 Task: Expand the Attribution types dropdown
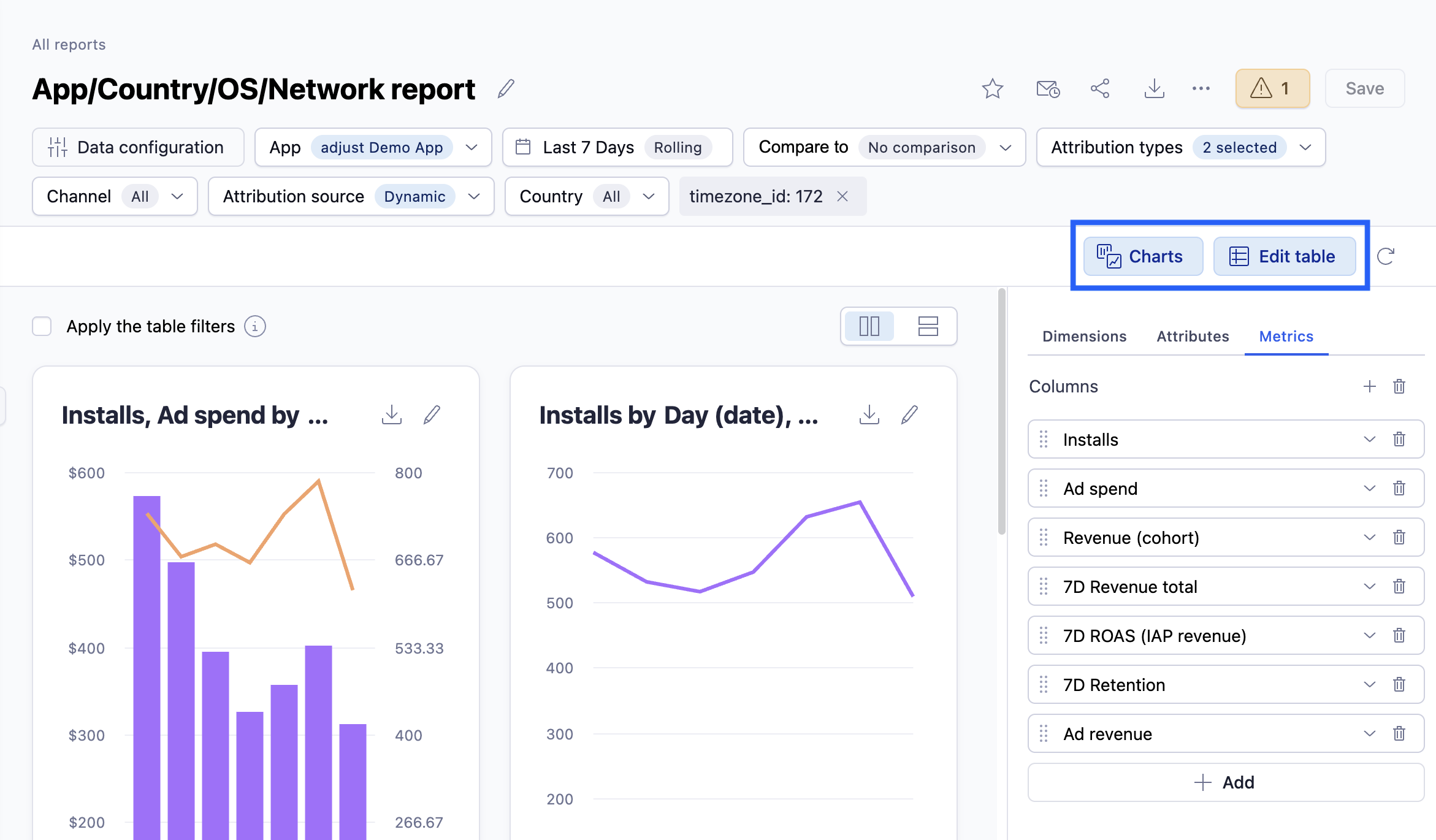(x=1305, y=147)
